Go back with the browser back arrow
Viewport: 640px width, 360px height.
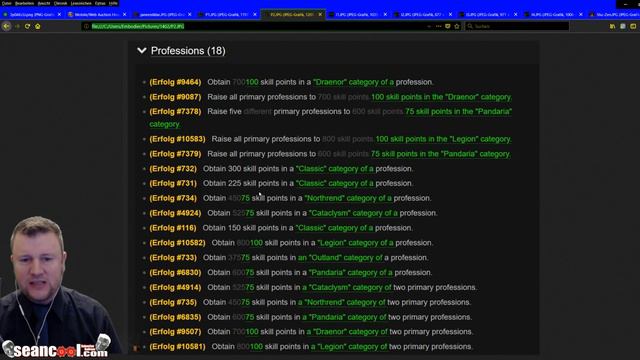(x=7, y=26)
